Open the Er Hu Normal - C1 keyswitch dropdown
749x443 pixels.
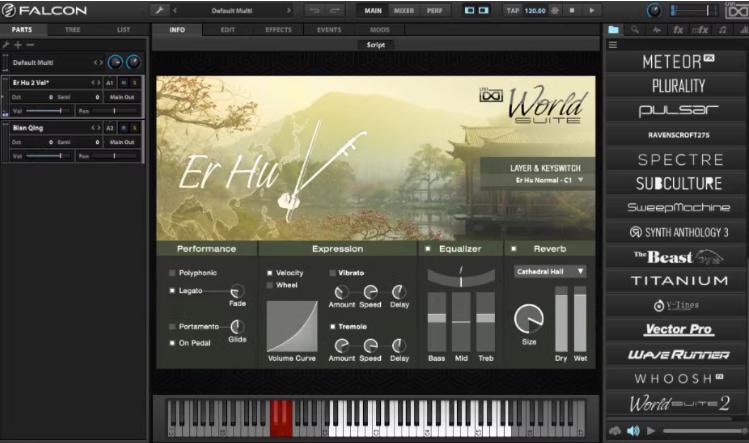coord(549,180)
